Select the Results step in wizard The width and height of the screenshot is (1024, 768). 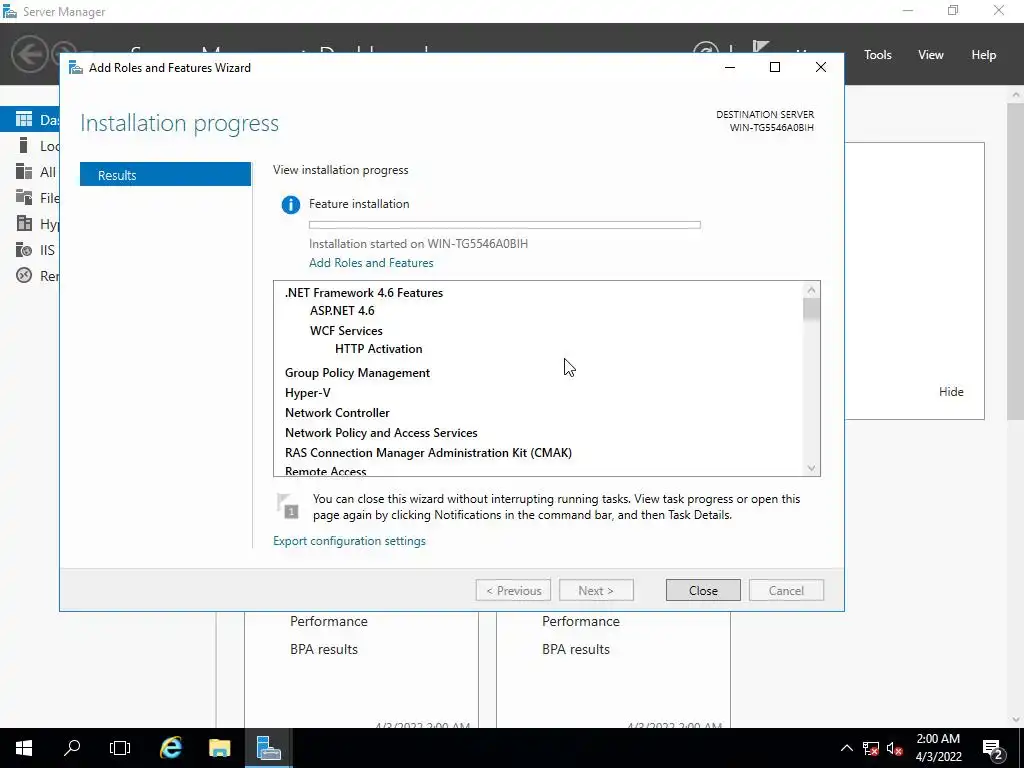coord(165,174)
